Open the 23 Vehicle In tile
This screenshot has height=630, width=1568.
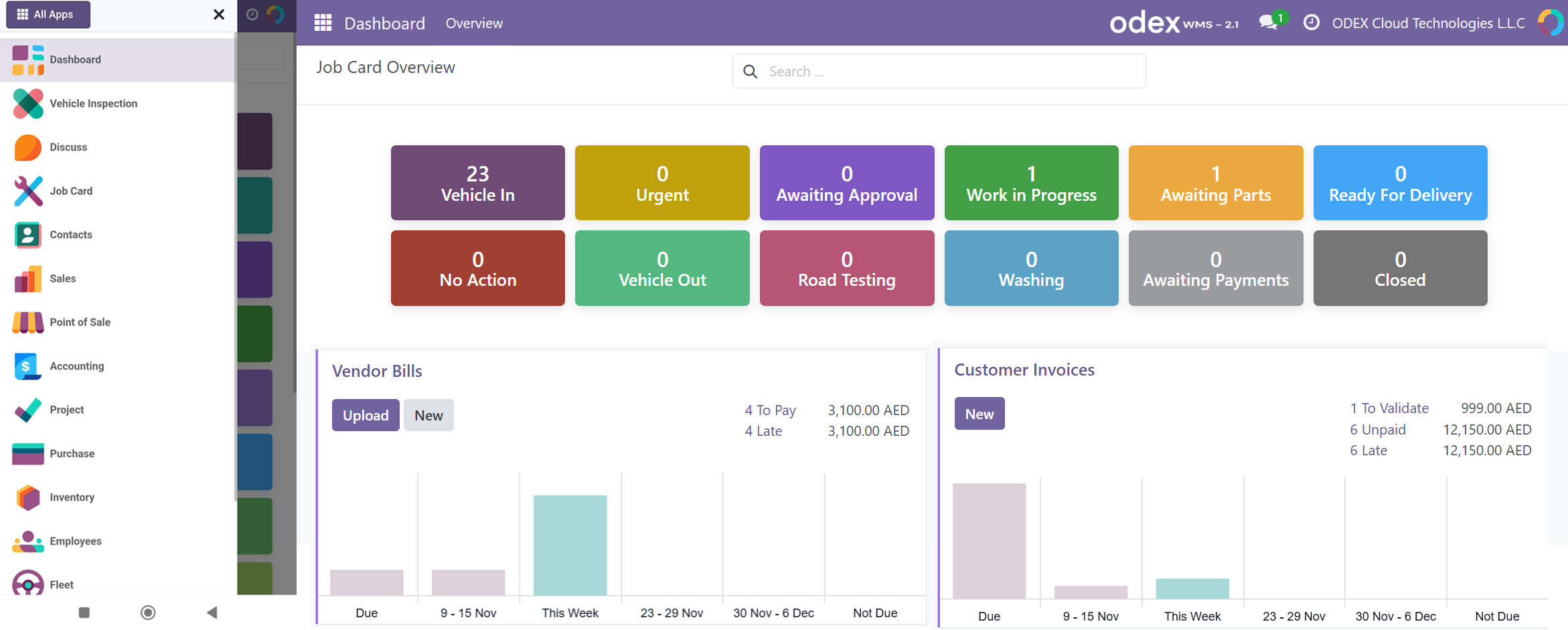(477, 183)
